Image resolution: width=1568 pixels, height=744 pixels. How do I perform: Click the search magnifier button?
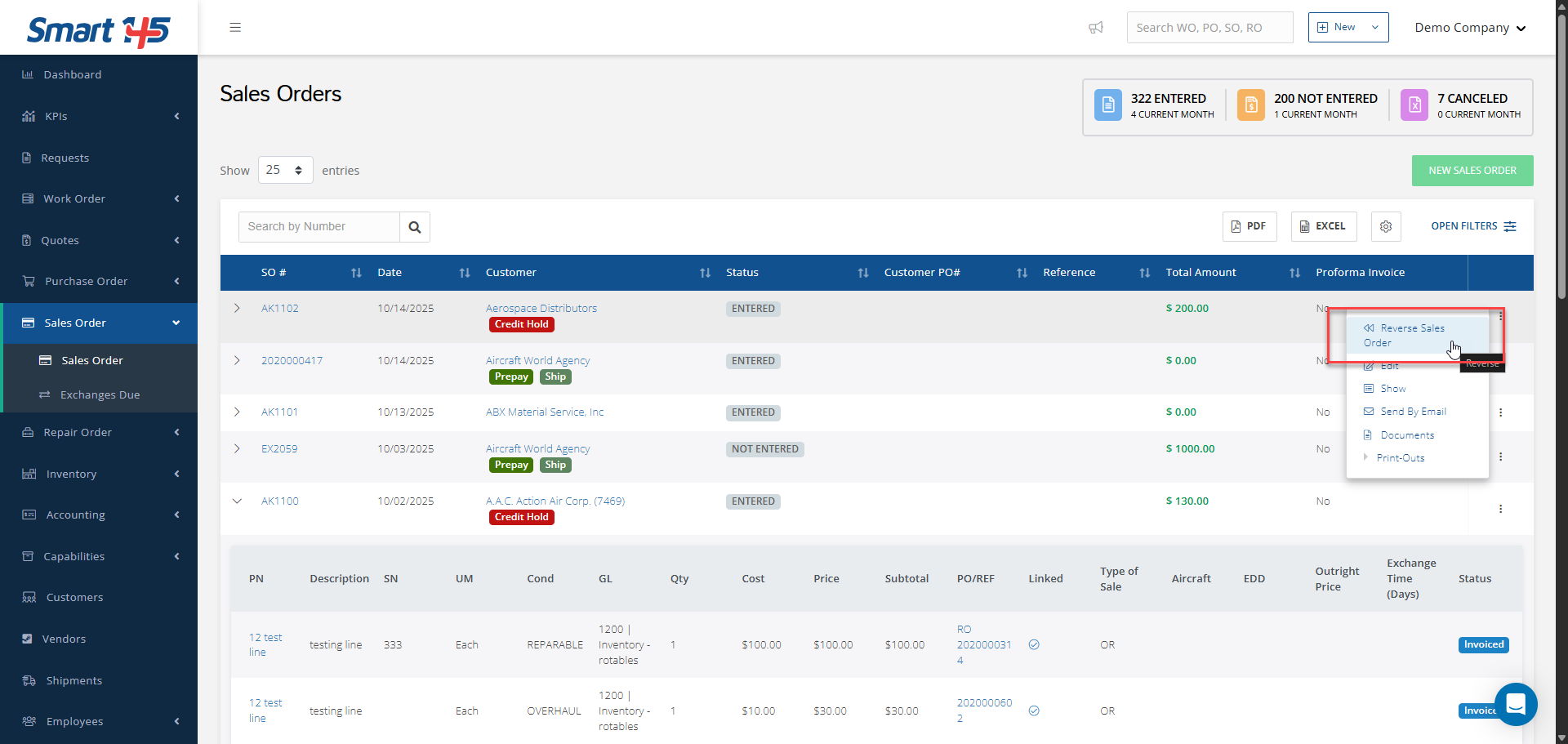(415, 227)
